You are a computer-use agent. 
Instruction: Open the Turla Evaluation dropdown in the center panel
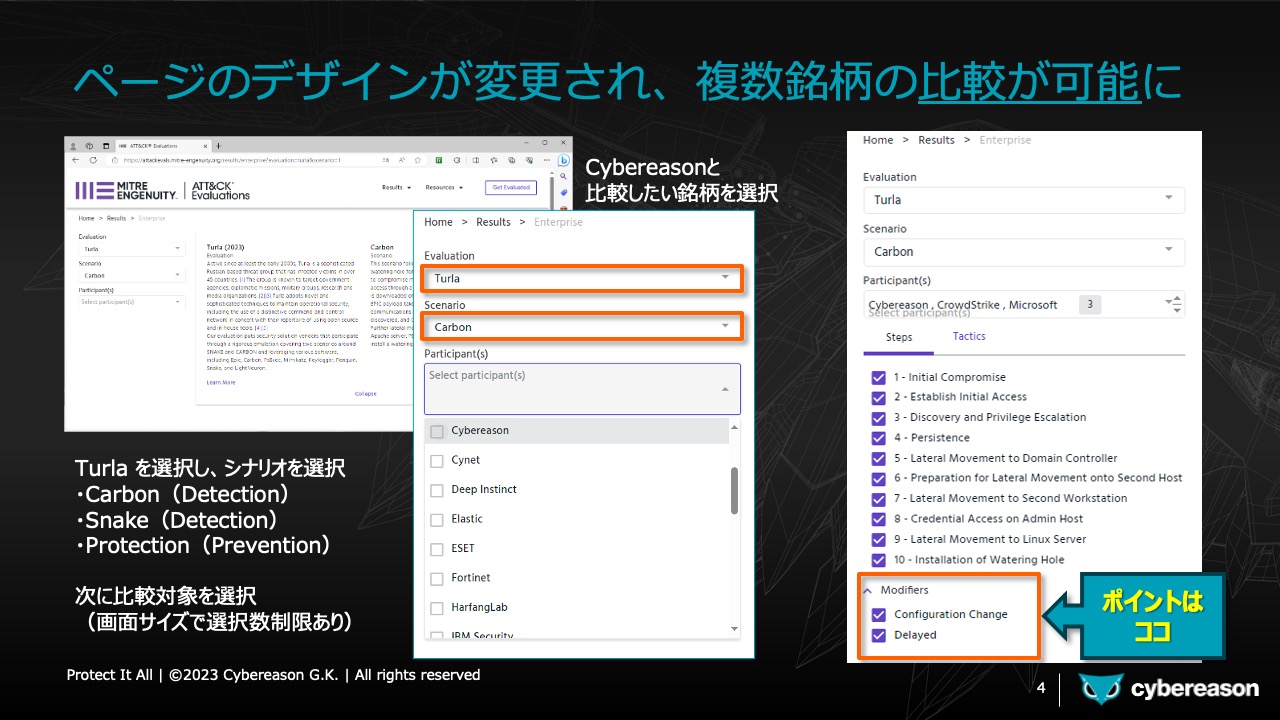(x=582, y=279)
